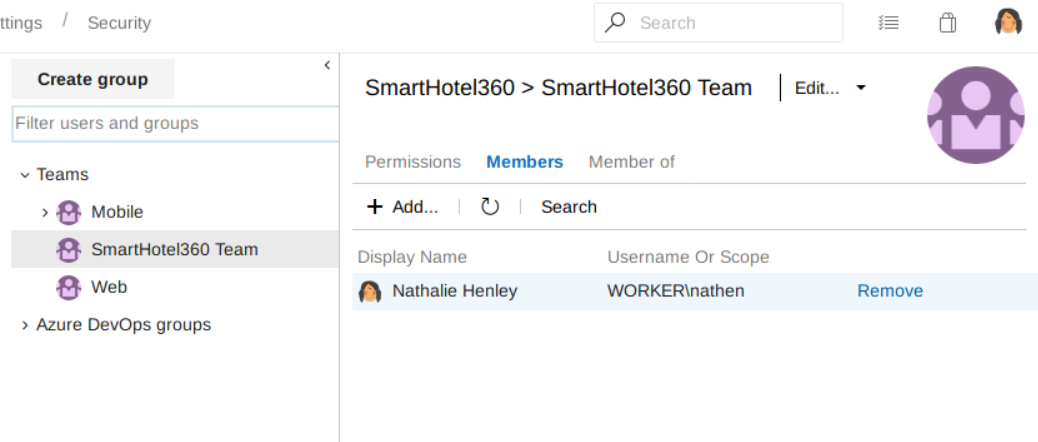Screen dimensions: 1038x442
Task: Expand the Azure DevOps groups node
Action: (25, 325)
